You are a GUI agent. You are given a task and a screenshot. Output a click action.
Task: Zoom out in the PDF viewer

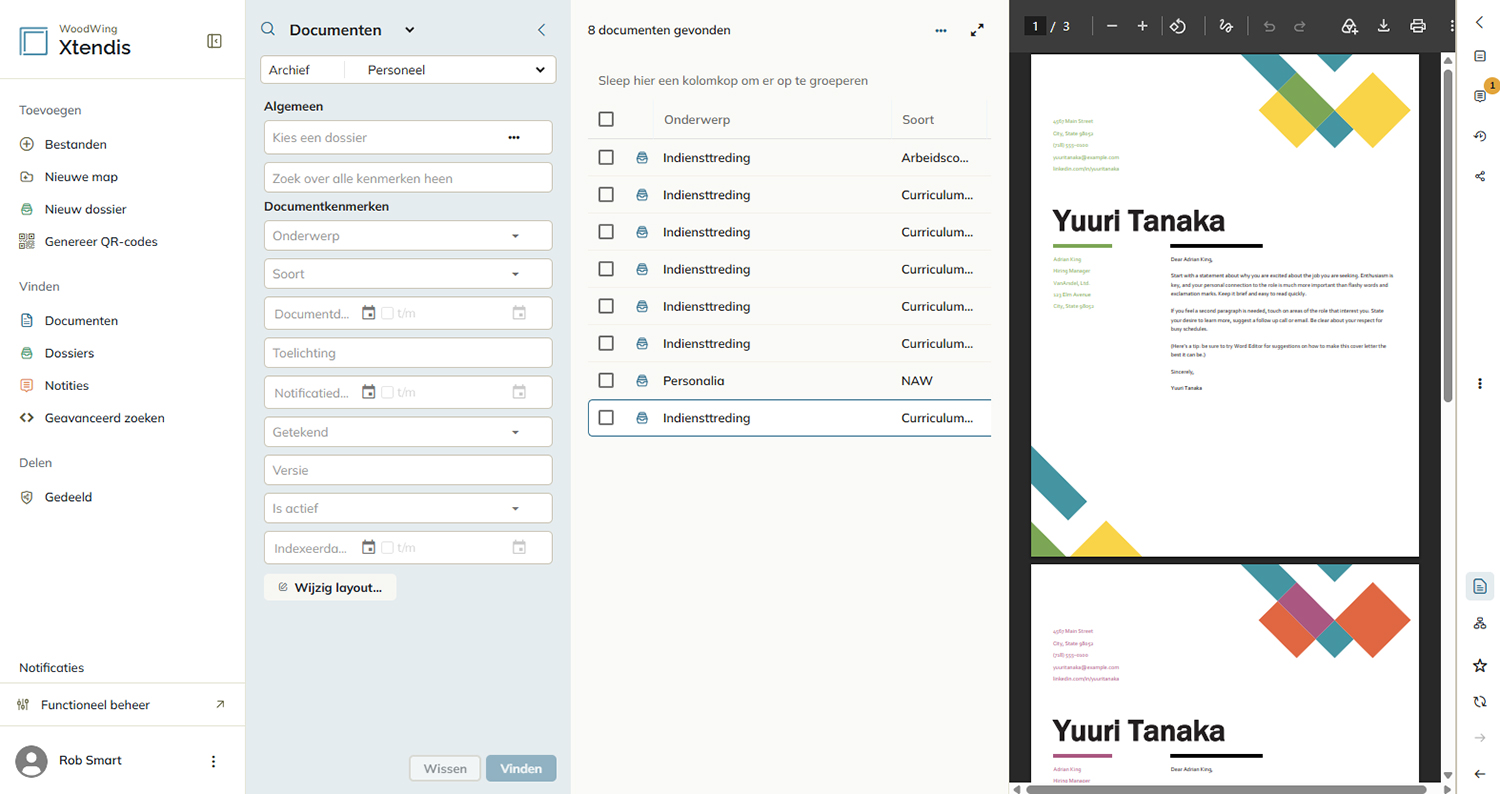click(1112, 26)
